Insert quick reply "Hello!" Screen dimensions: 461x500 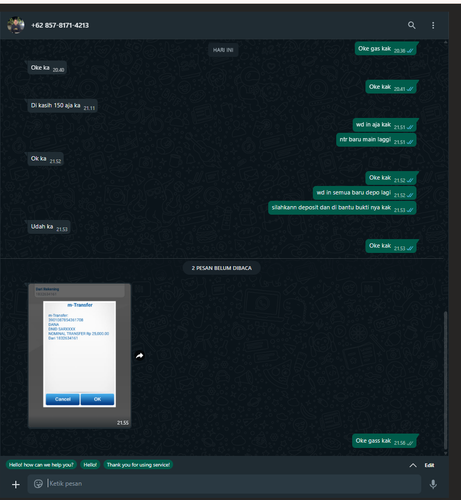click(x=90, y=465)
